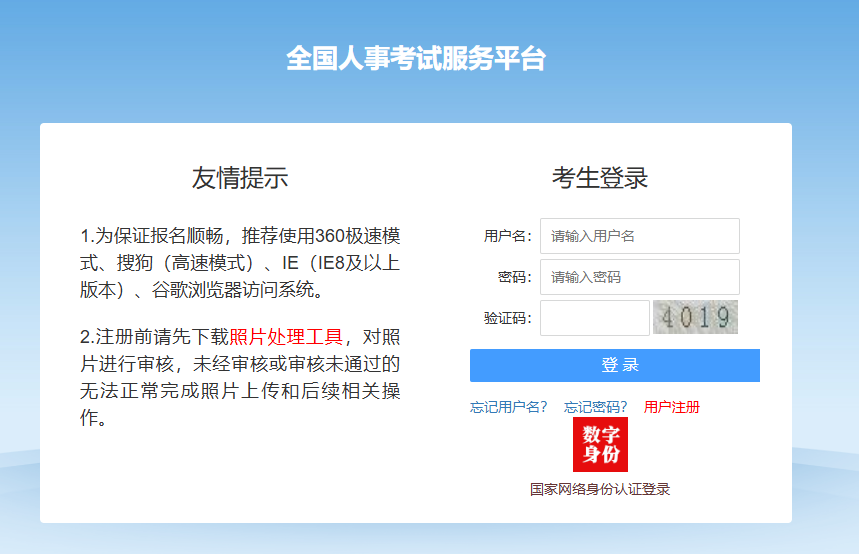
Task: Click the 验证码: field label
Action: point(507,318)
